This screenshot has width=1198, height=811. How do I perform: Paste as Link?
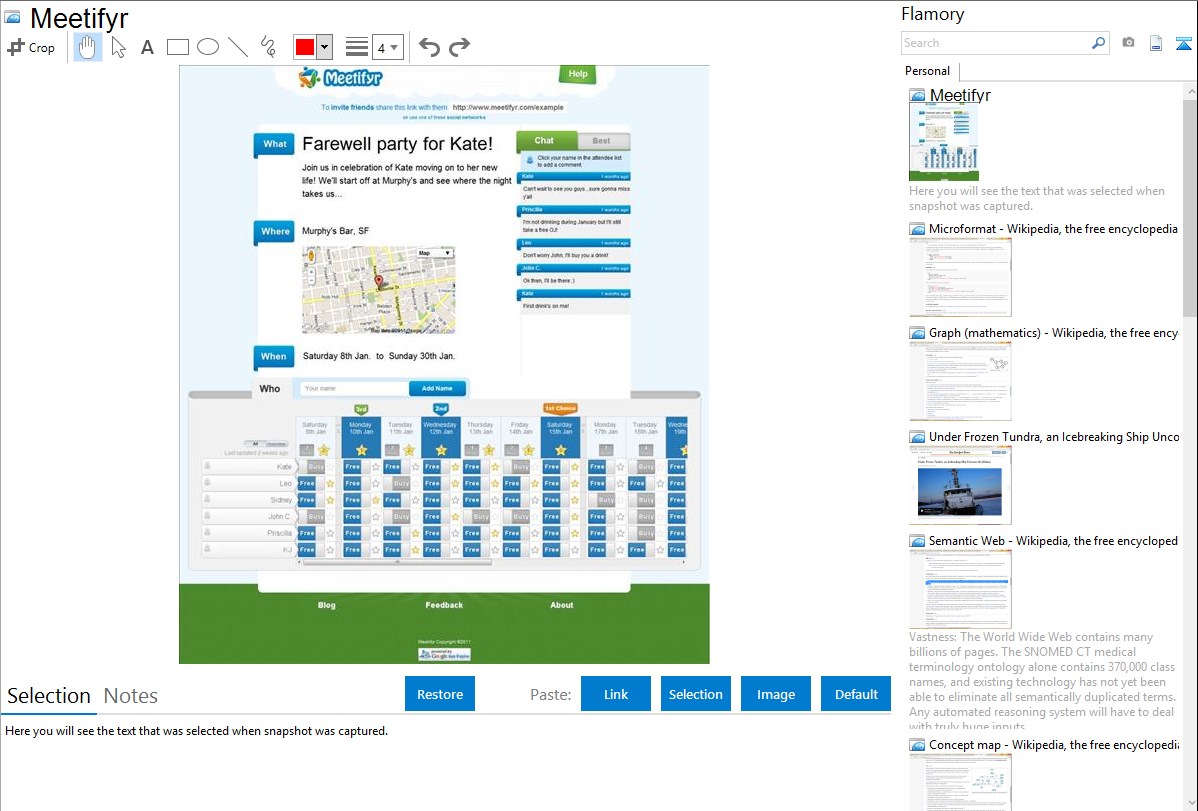pos(616,694)
